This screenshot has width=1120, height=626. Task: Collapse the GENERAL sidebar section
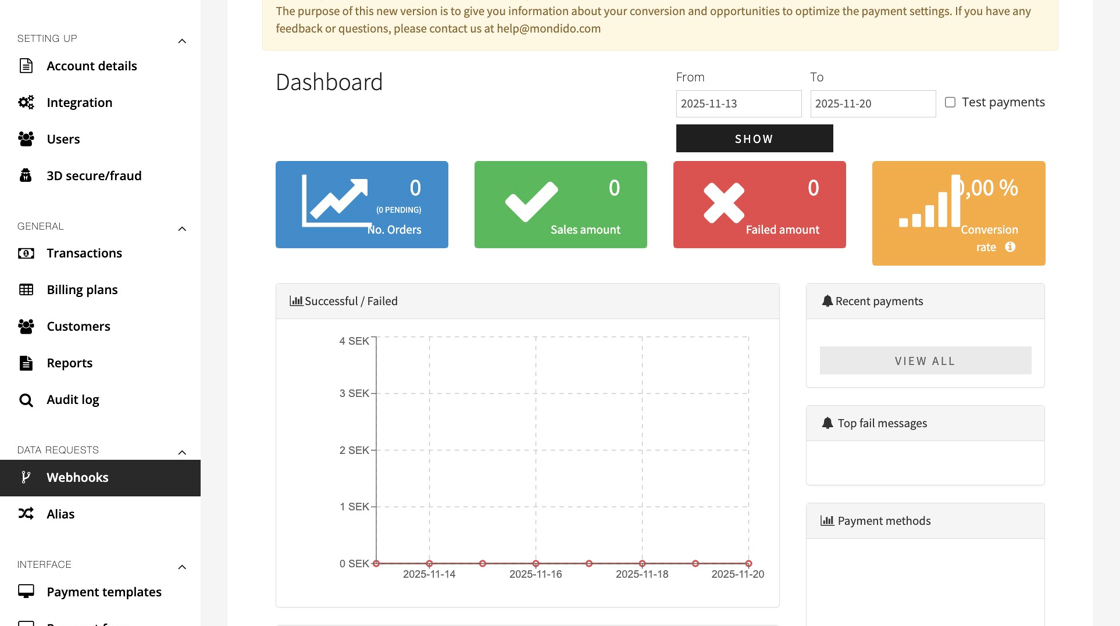(x=182, y=229)
